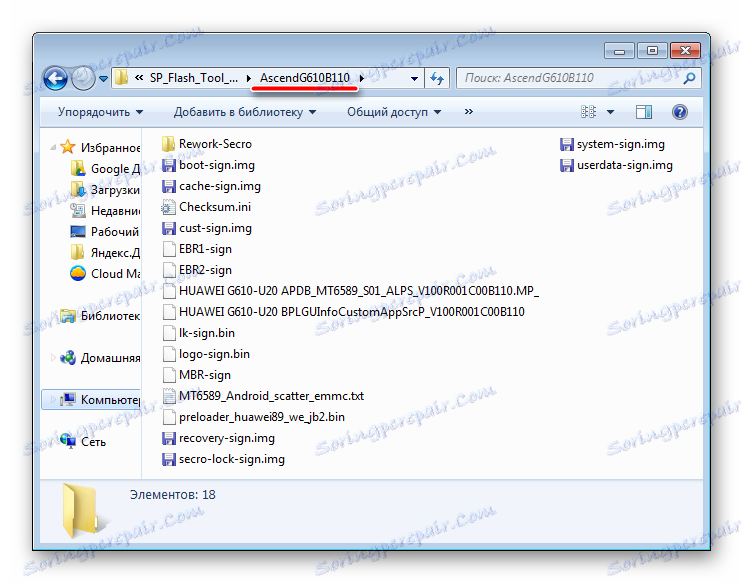
Task: Click the change view icon
Action: tap(588, 112)
